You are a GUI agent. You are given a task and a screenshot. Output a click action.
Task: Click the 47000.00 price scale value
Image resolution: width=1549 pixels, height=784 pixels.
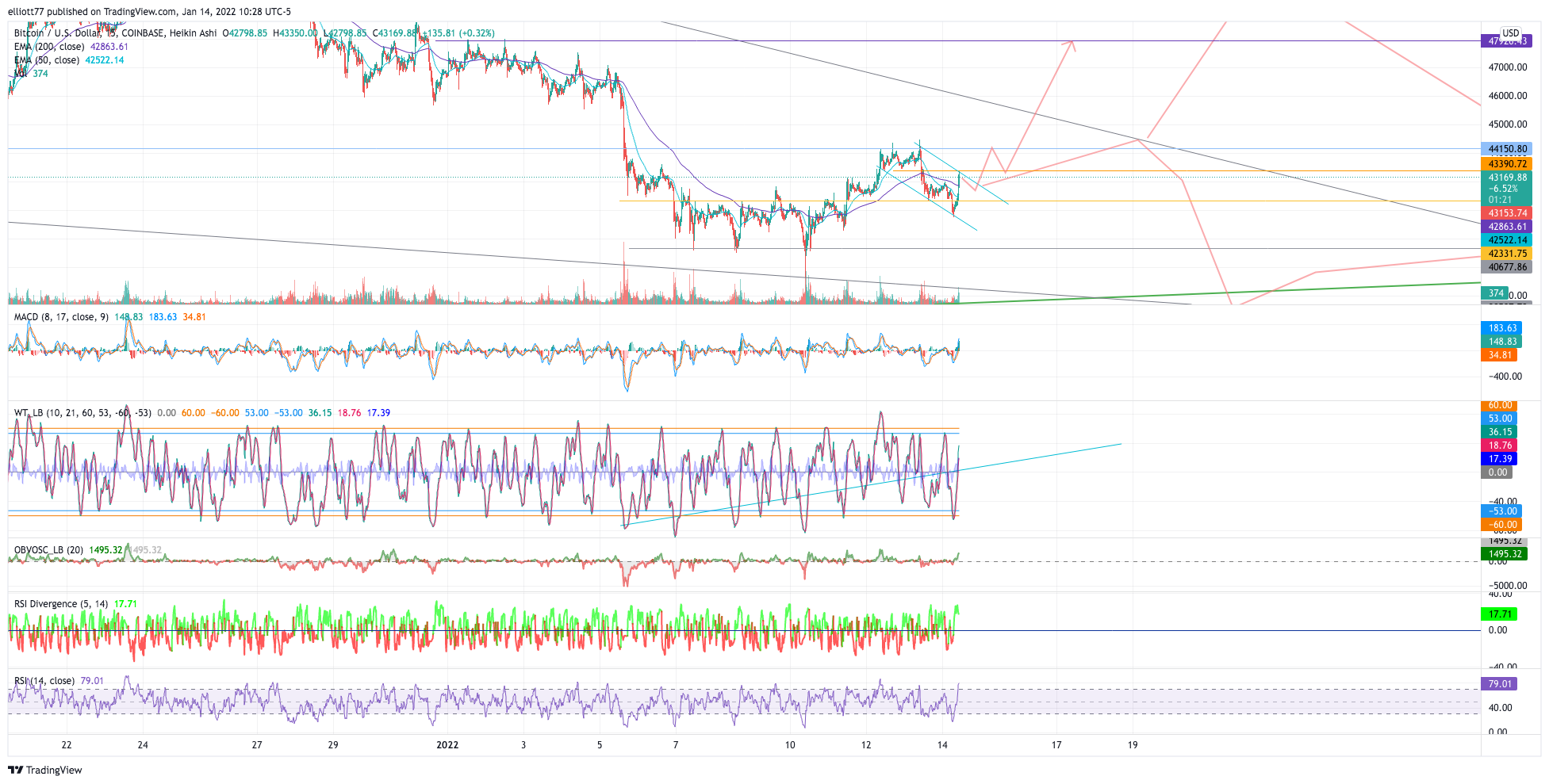pos(1508,67)
